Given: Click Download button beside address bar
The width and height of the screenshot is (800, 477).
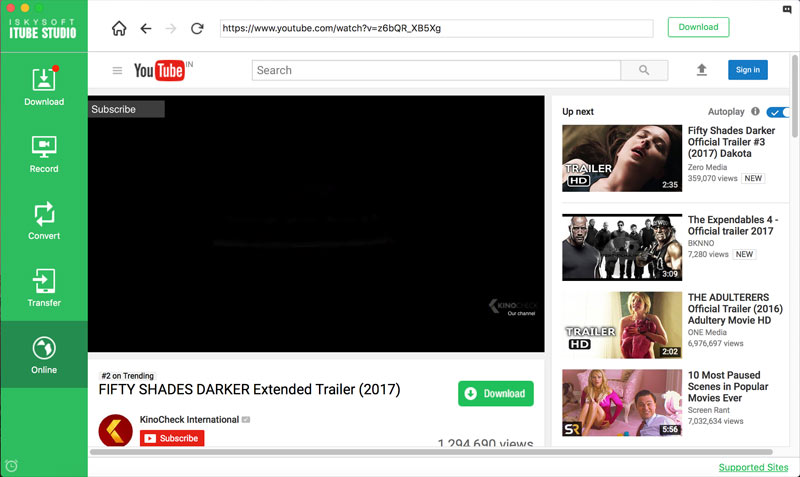Looking at the screenshot, I should pos(698,27).
